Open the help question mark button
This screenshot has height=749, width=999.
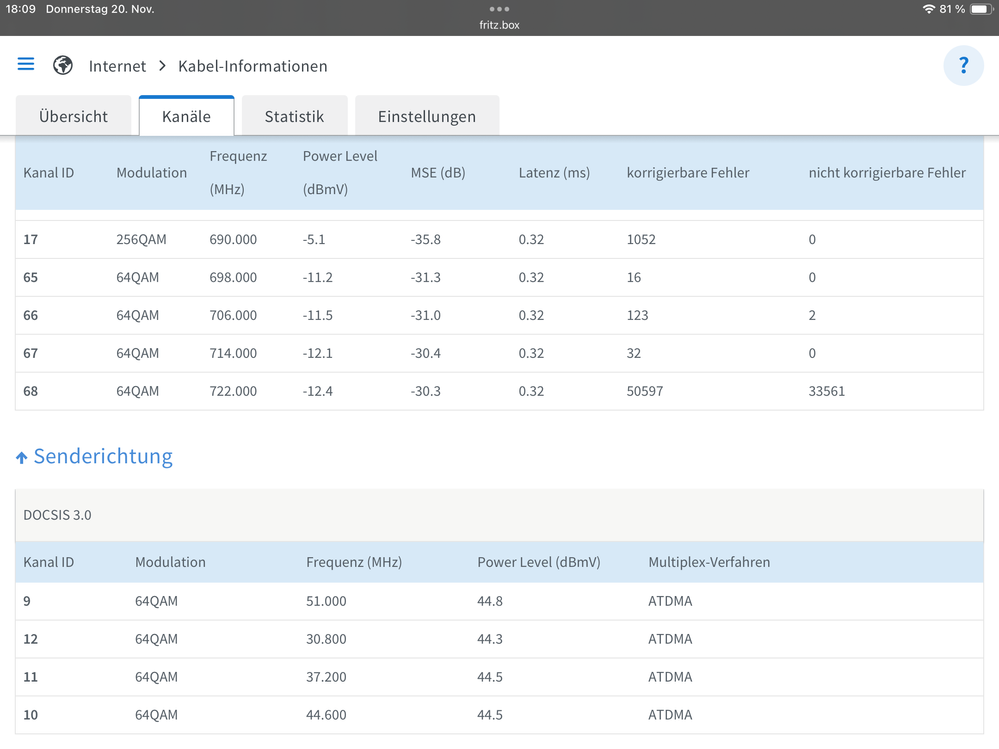[963, 66]
